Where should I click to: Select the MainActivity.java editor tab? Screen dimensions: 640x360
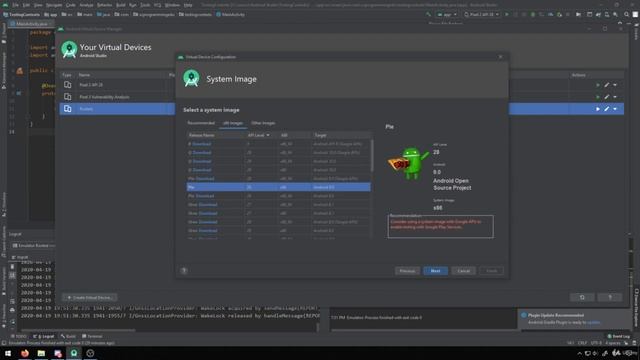click(x=31, y=24)
